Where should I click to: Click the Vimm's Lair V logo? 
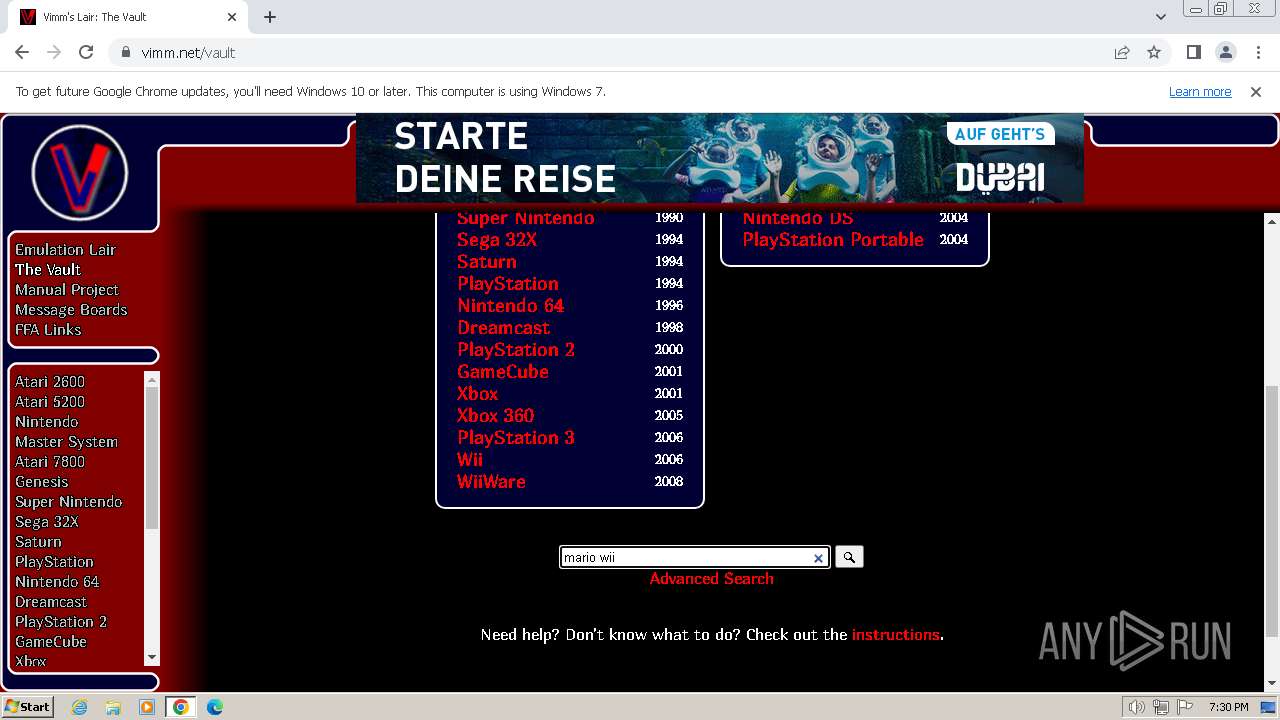click(x=80, y=172)
